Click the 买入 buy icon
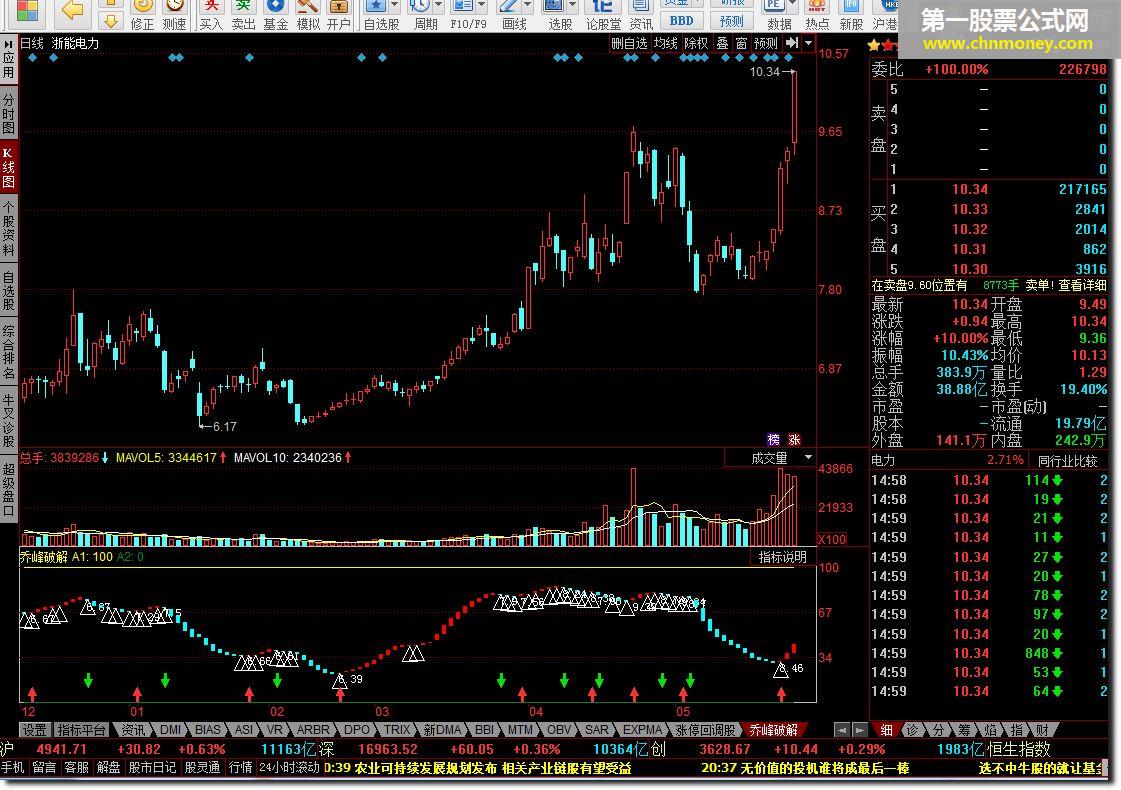Viewport: 1121px width, 790px height. click(211, 15)
